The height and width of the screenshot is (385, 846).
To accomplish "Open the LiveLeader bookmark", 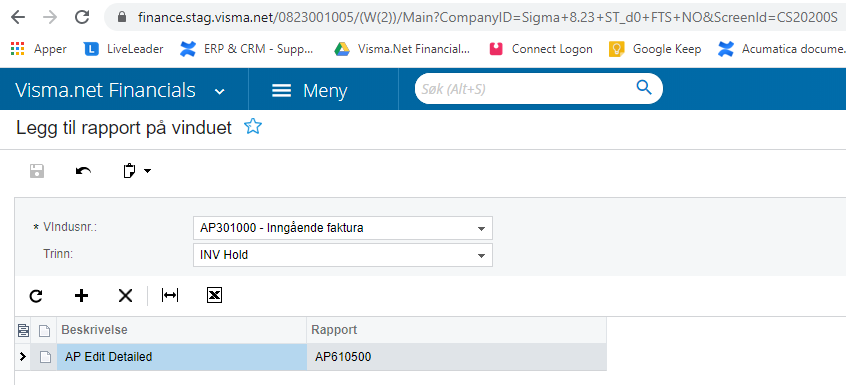I will coord(124,49).
